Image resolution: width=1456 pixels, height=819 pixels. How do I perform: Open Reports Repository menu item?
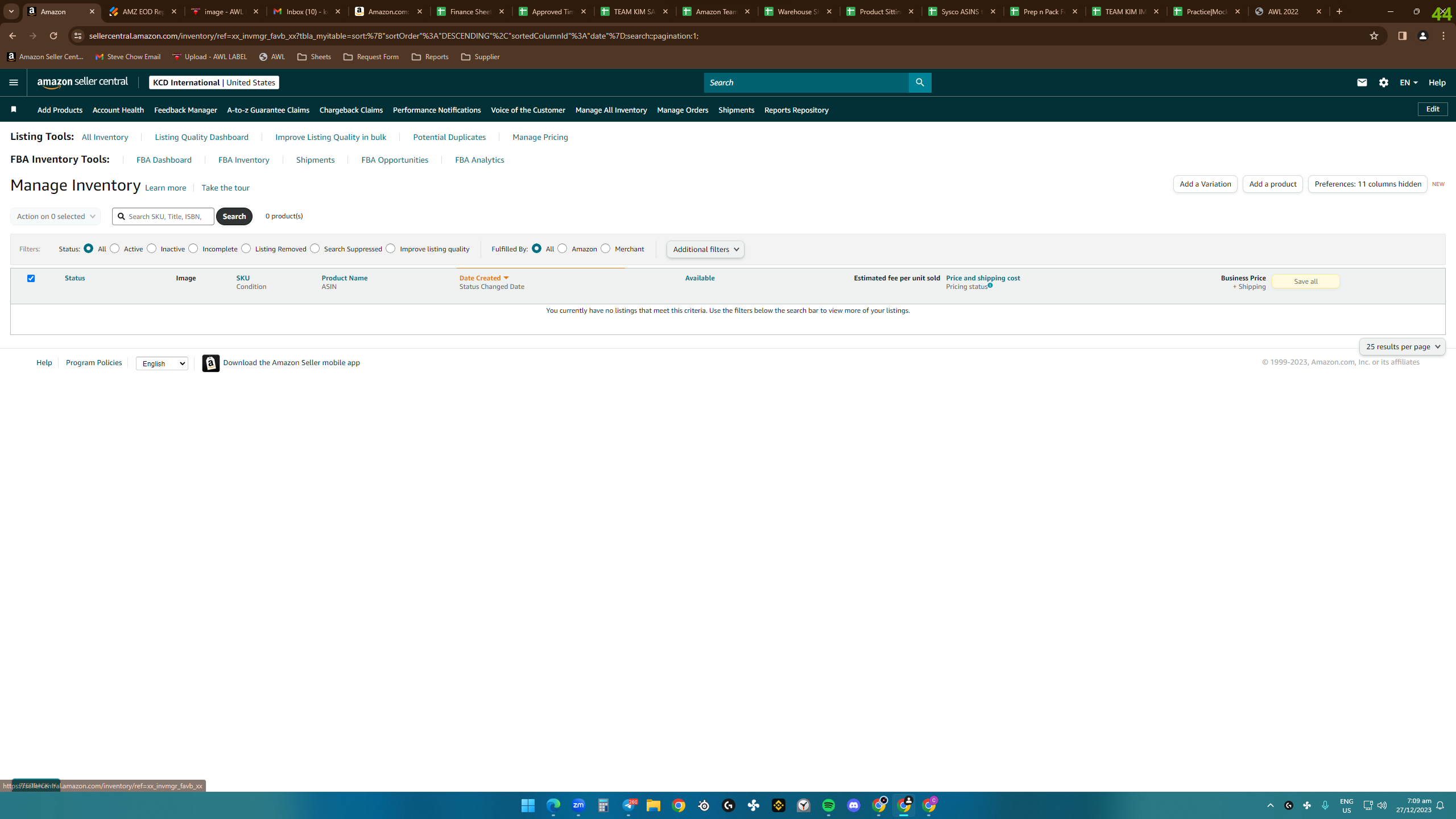pos(796,110)
